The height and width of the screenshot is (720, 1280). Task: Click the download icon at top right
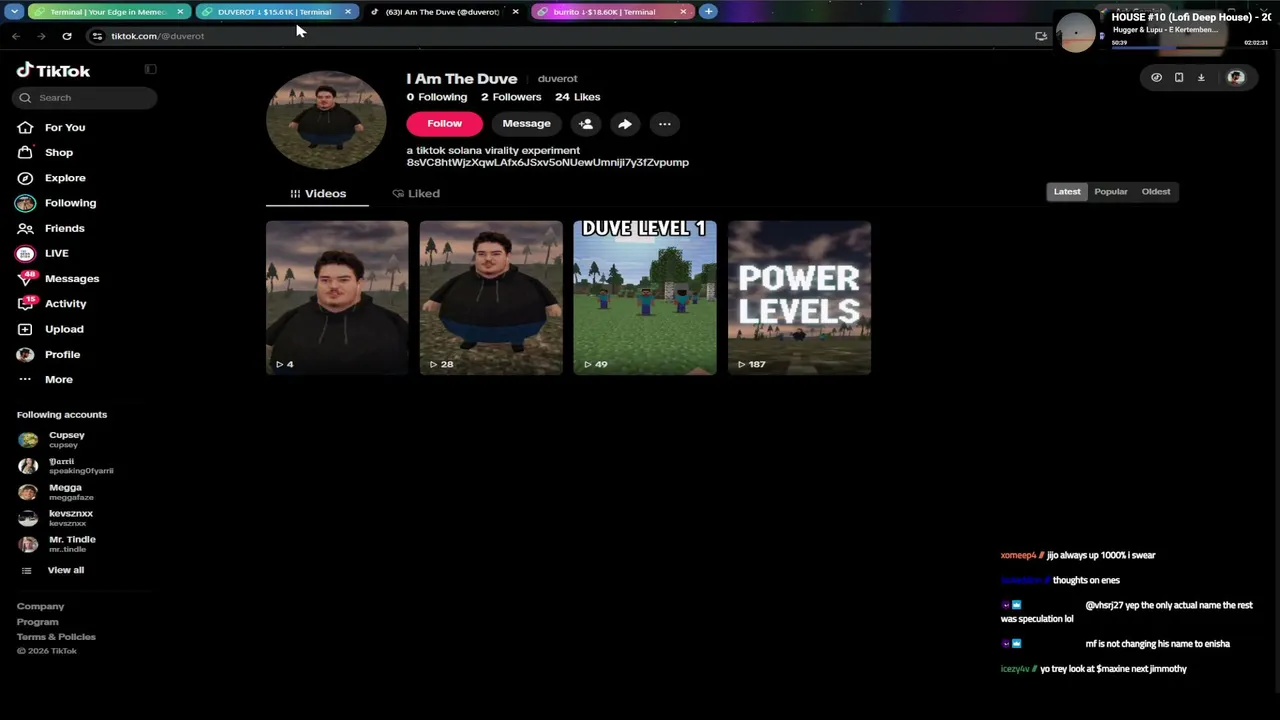click(1201, 78)
